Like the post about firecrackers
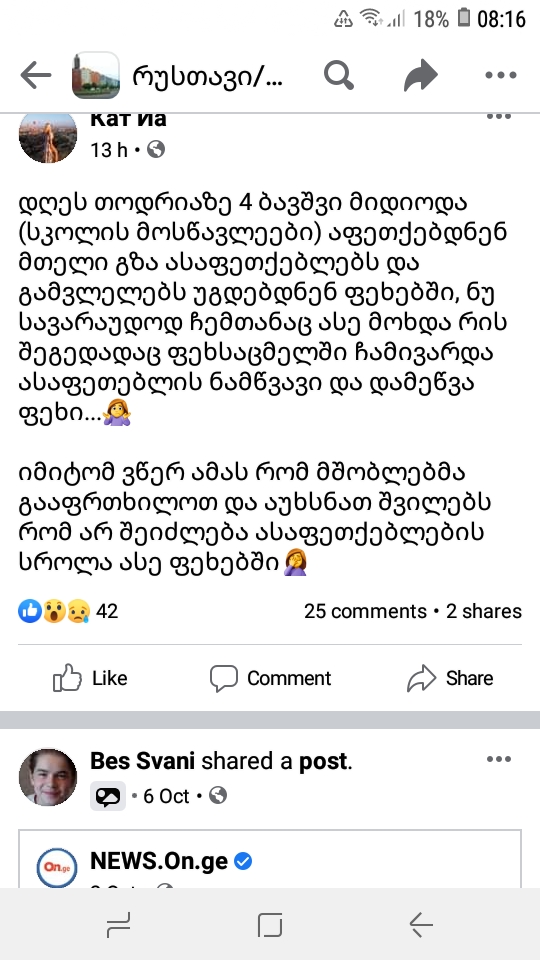 (90, 678)
